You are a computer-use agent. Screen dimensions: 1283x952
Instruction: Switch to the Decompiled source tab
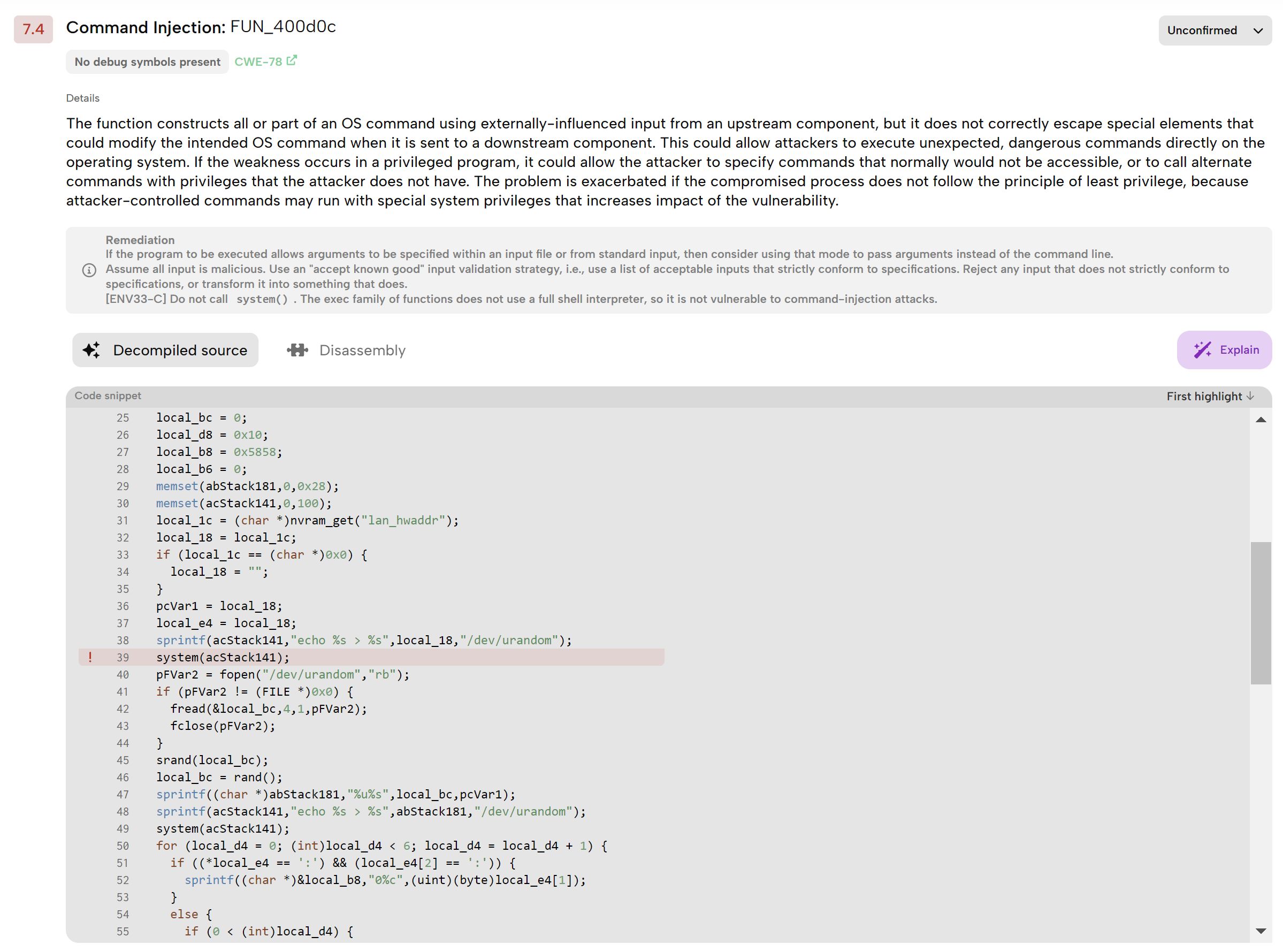point(165,350)
